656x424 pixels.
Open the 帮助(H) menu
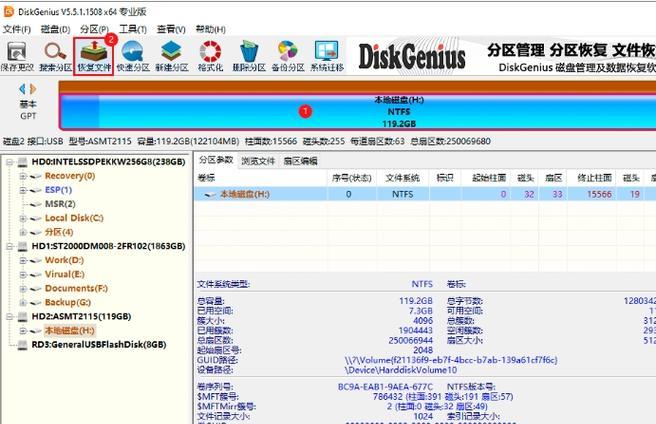tap(210, 29)
